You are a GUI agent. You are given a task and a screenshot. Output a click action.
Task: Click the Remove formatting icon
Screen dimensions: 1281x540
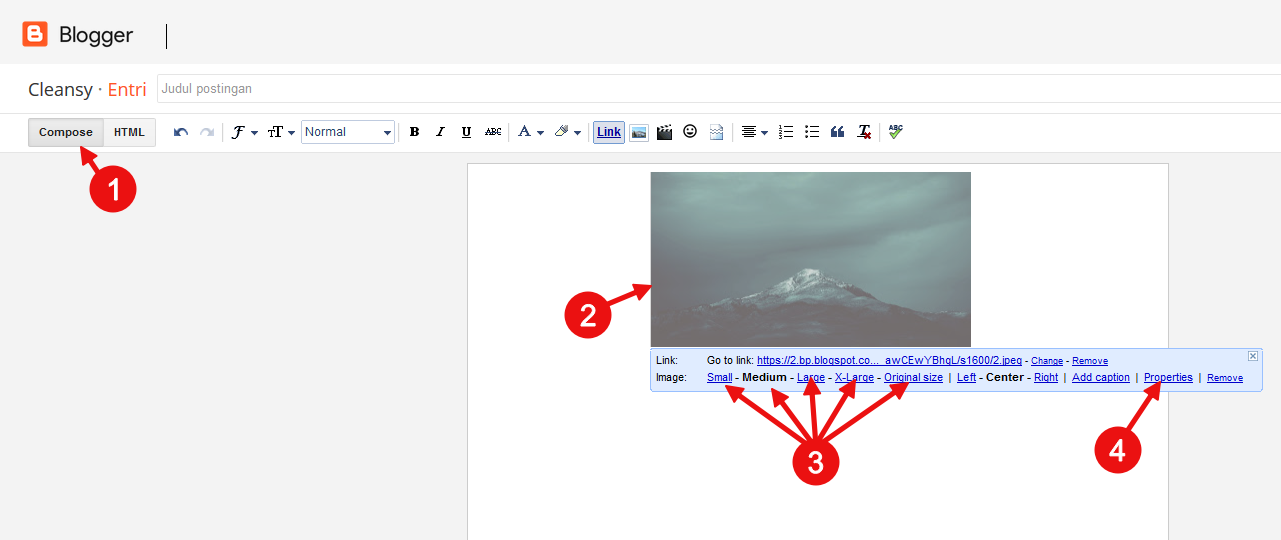coord(864,132)
